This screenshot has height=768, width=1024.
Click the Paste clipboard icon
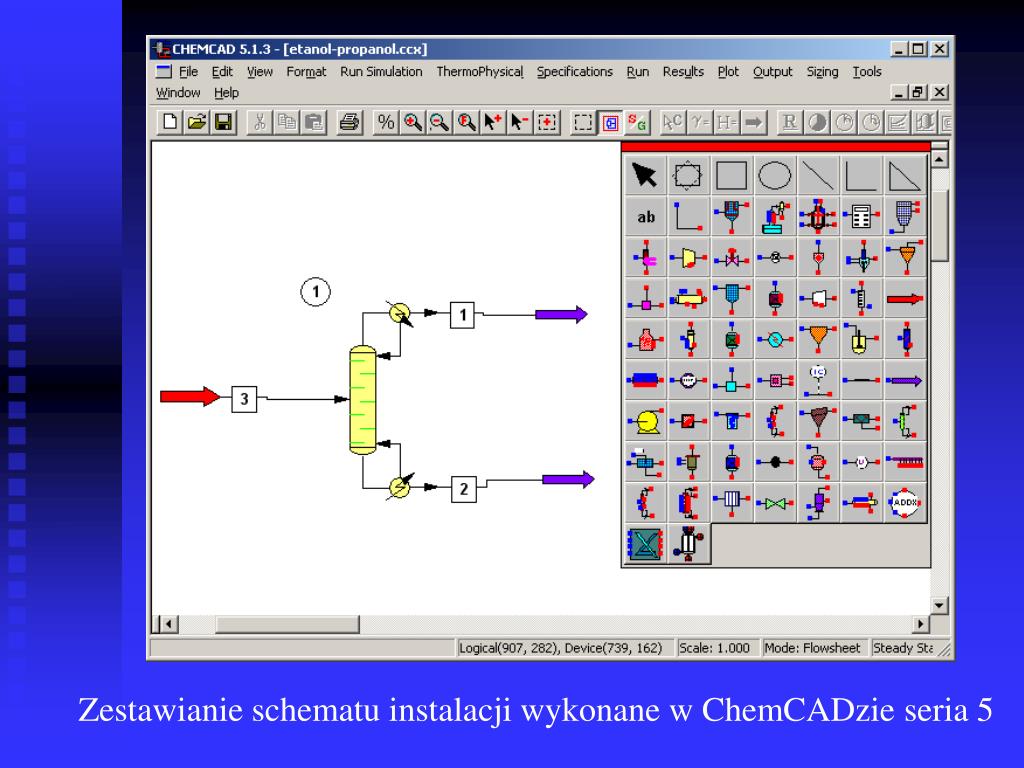(x=313, y=122)
